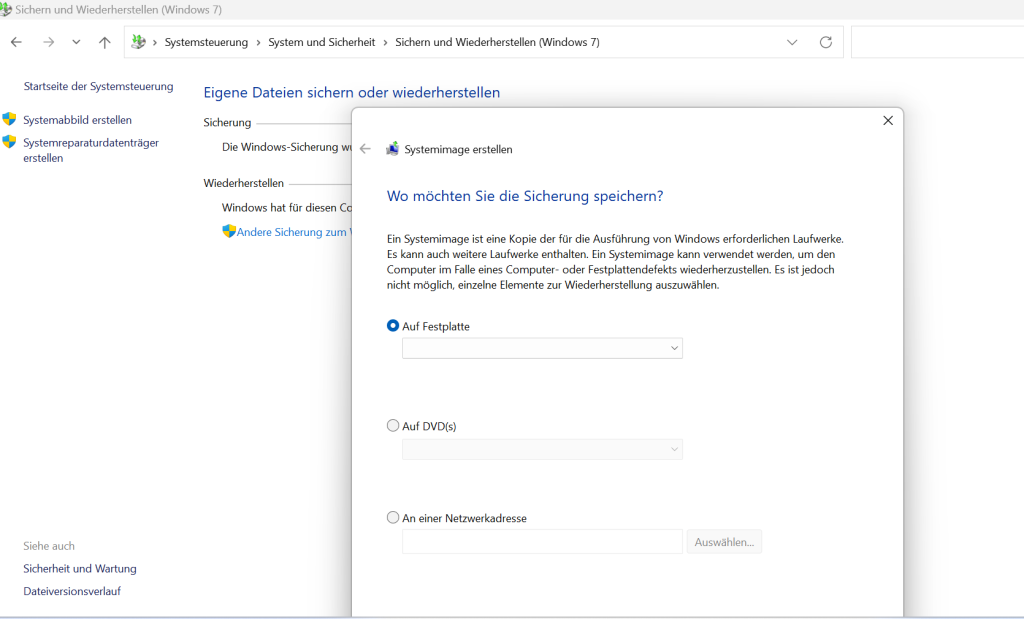
Task: Open the recent locations chevron next to forward arrow
Action: 76,42
